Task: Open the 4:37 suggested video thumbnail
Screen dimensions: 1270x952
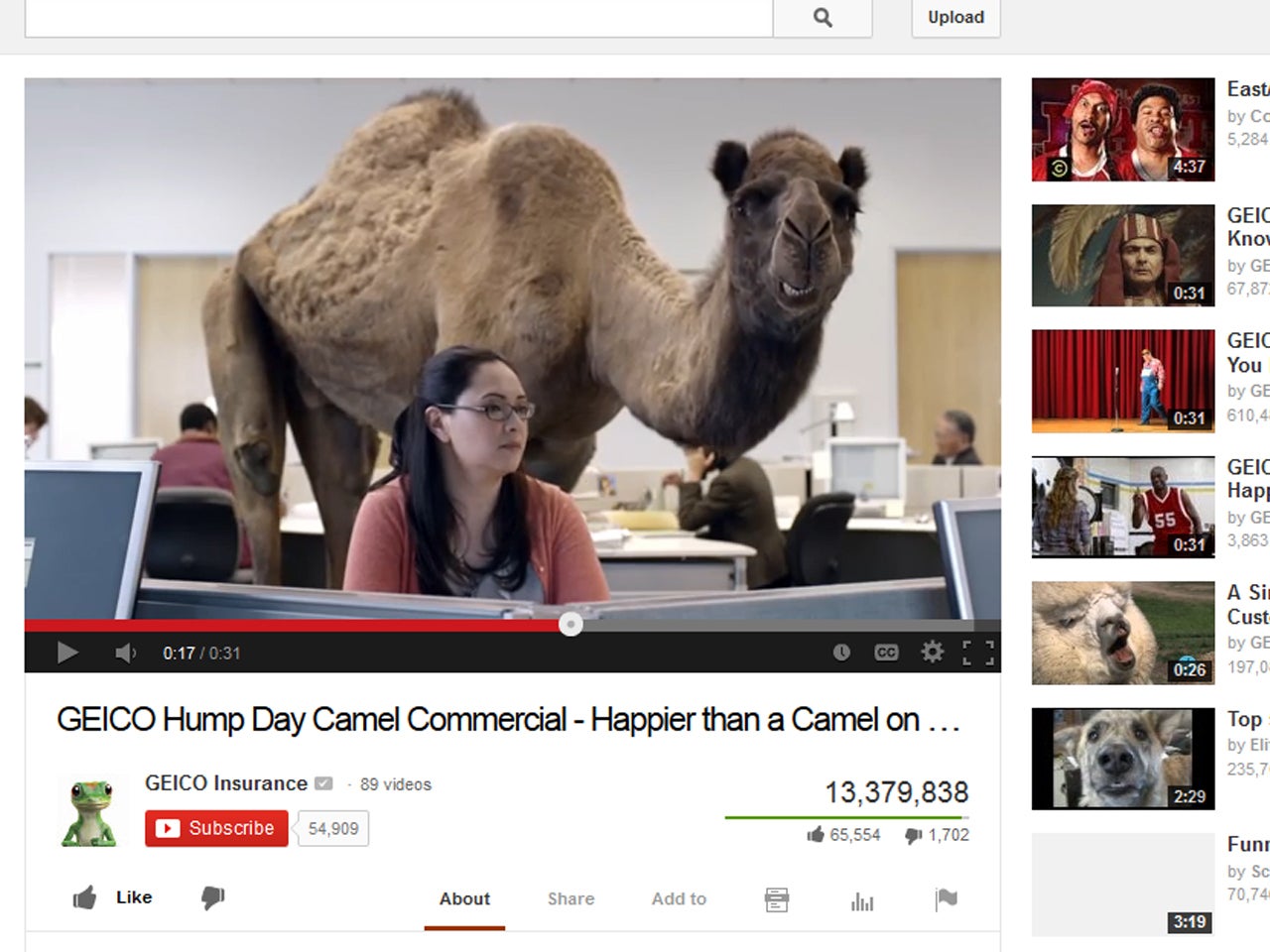Action: coord(1123,129)
